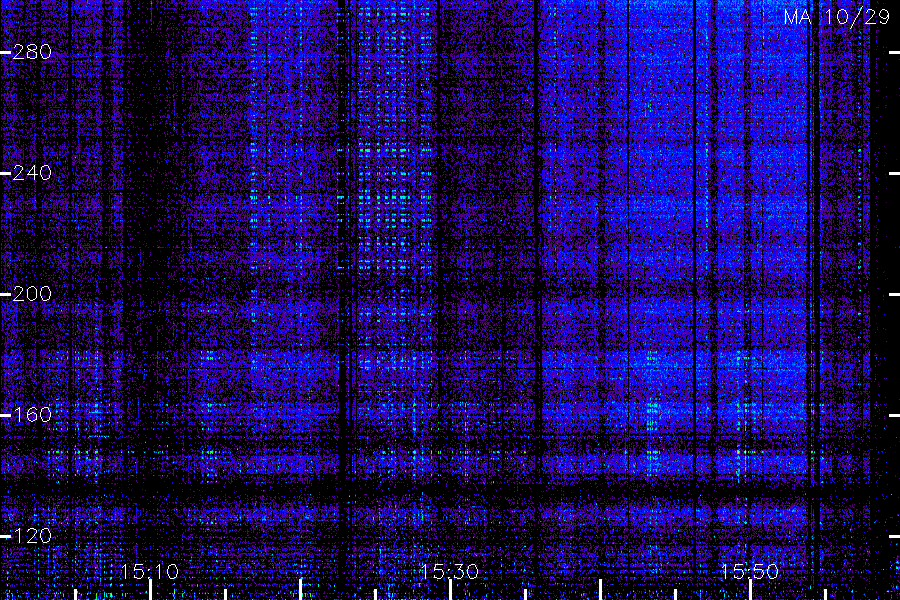Click the 15:50 time axis label
Screen dimensions: 900x600
[750, 571]
